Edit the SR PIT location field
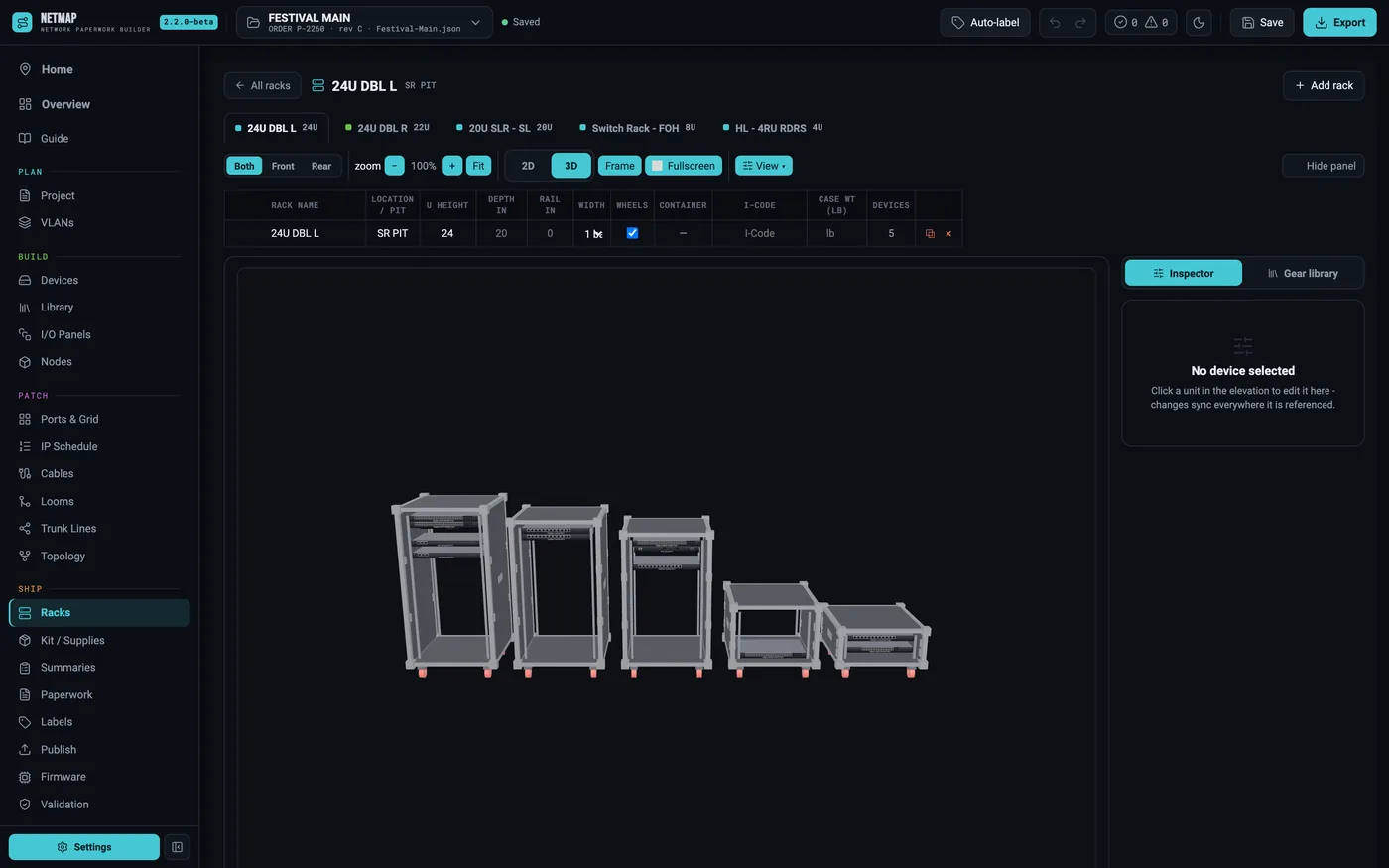 (392, 233)
